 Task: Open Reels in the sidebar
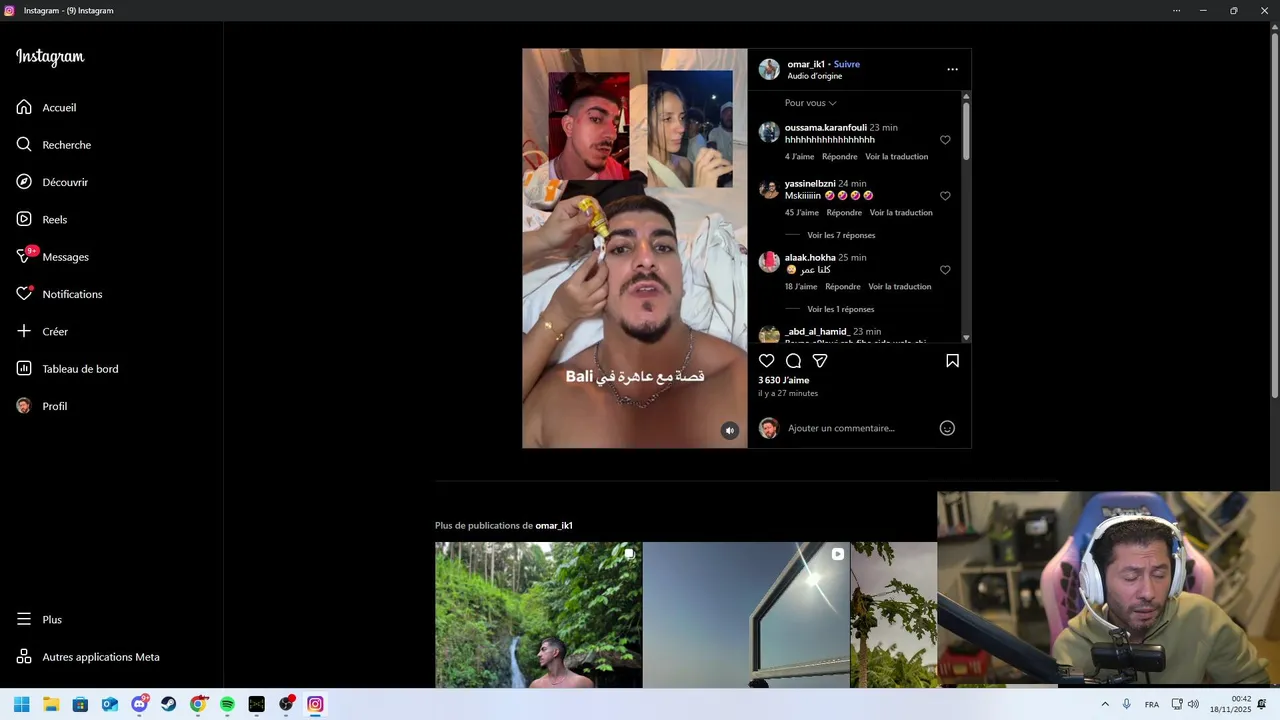pyautogui.click(x=54, y=220)
